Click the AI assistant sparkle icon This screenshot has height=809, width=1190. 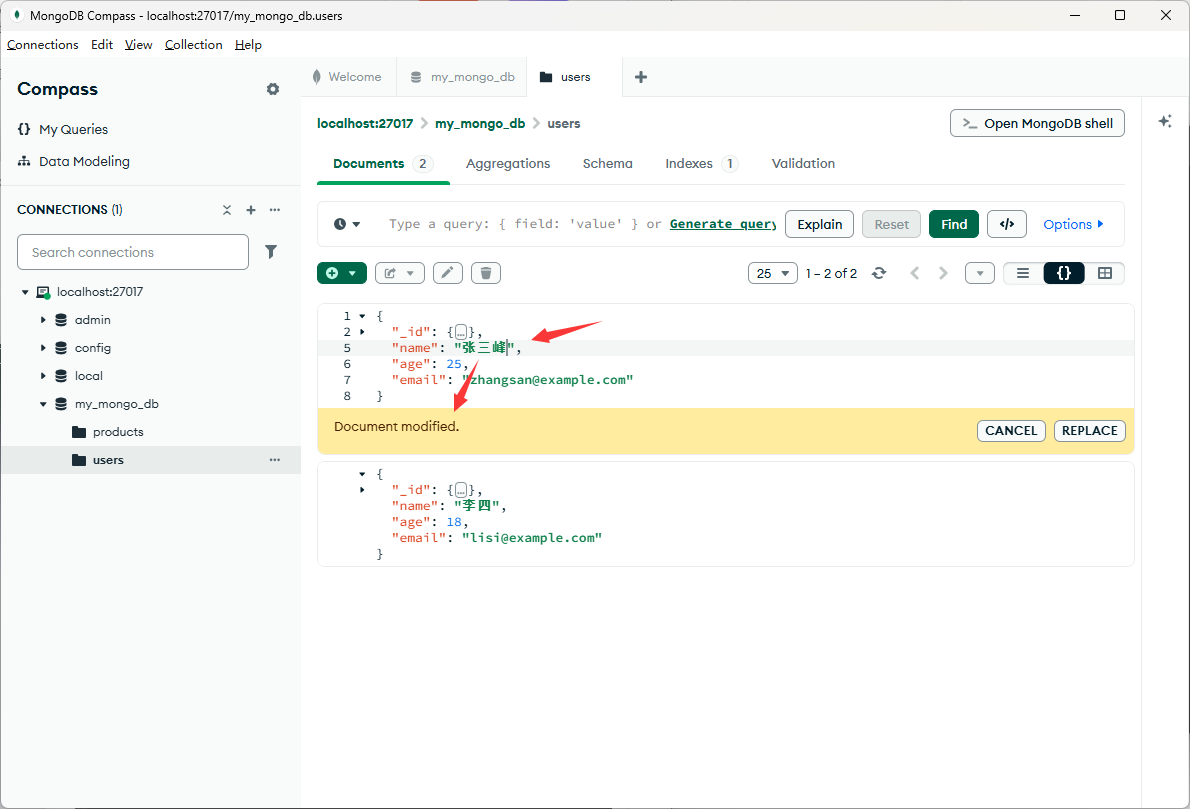point(1165,121)
